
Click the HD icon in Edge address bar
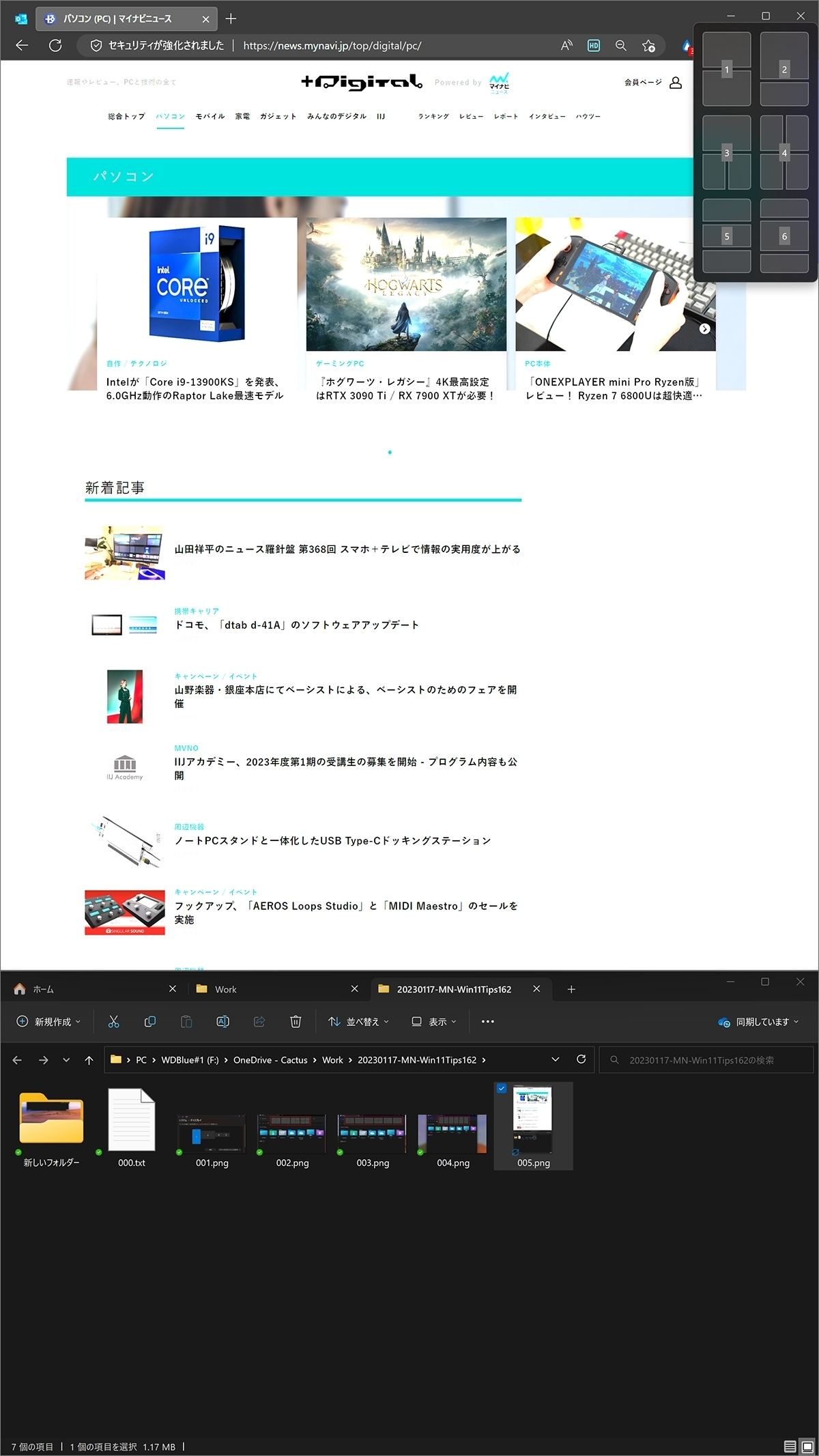[x=594, y=46]
